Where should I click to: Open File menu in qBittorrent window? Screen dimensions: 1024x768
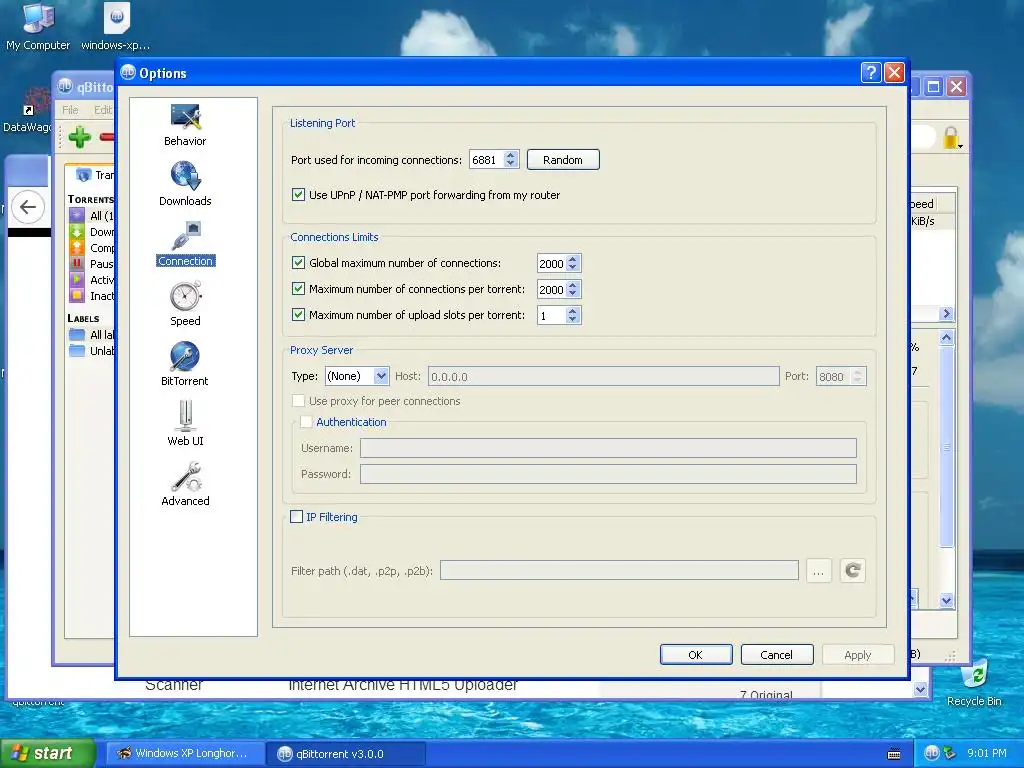tap(71, 110)
